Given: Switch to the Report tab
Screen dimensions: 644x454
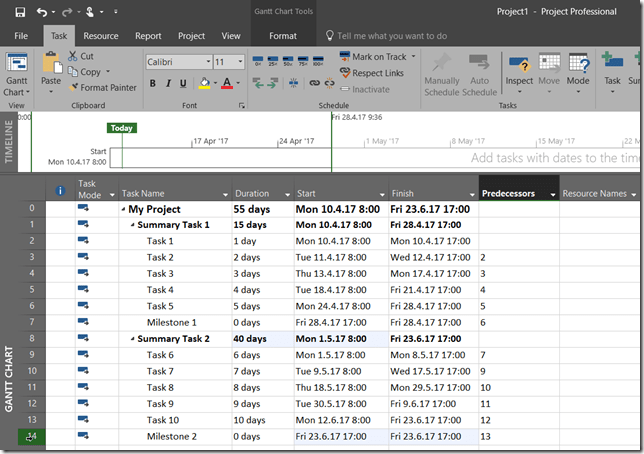Looking at the screenshot, I should (148, 36).
